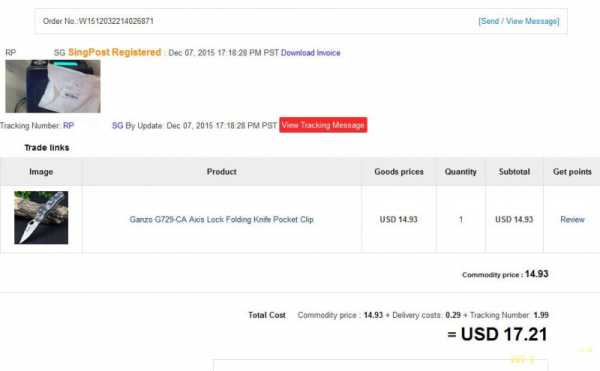Open the folding knife product thumbnail
The height and width of the screenshot is (371, 600).
(x=41, y=218)
